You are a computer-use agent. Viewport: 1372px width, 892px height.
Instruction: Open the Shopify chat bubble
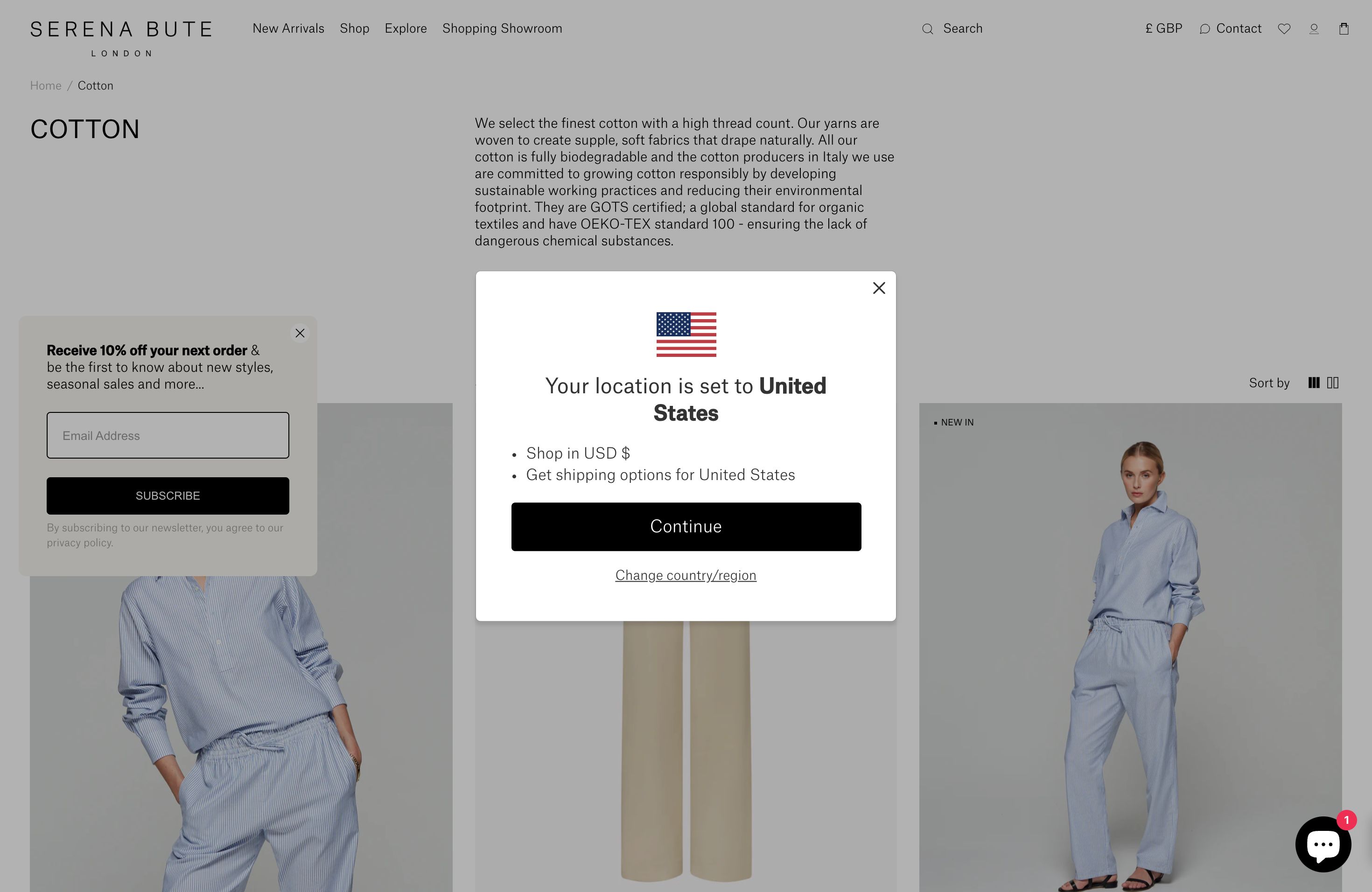click(x=1323, y=844)
